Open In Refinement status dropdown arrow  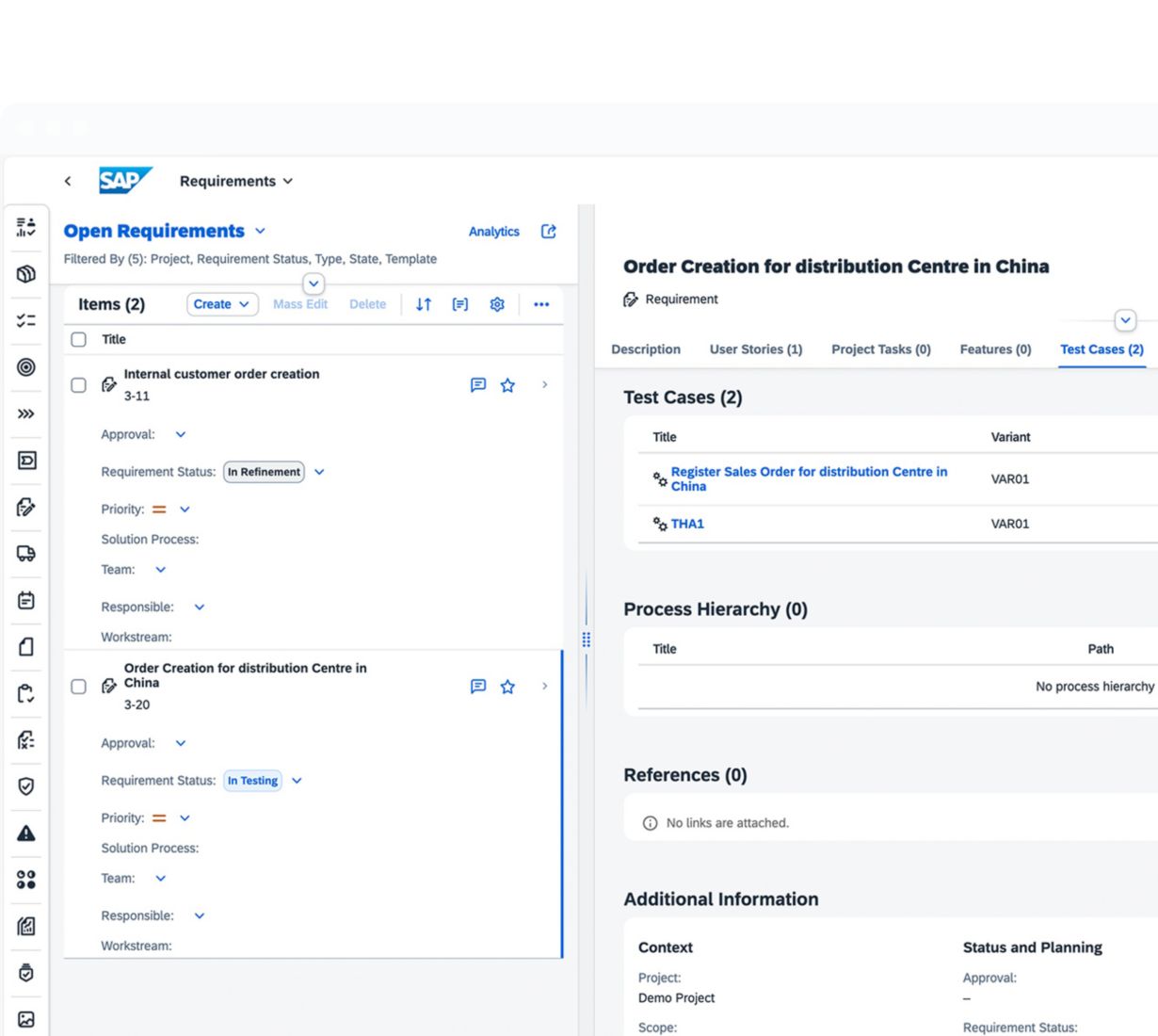click(x=319, y=472)
